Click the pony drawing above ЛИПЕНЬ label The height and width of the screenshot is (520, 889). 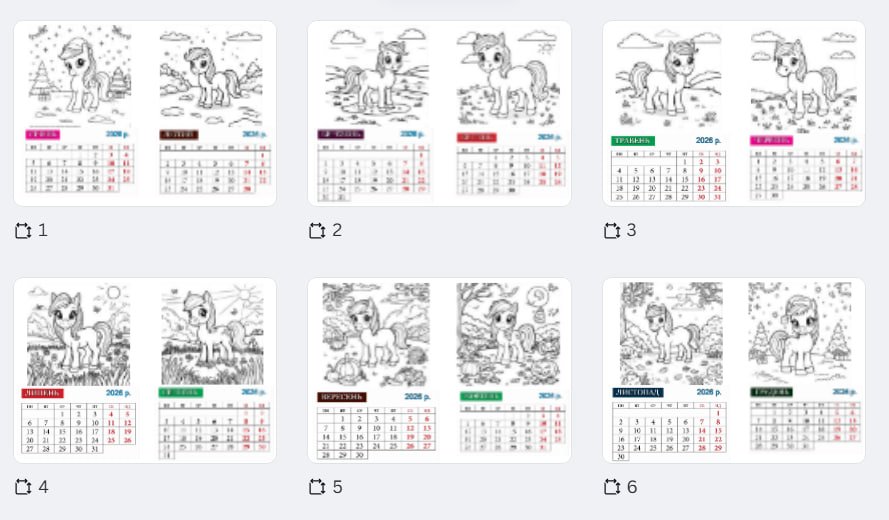point(79,335)
